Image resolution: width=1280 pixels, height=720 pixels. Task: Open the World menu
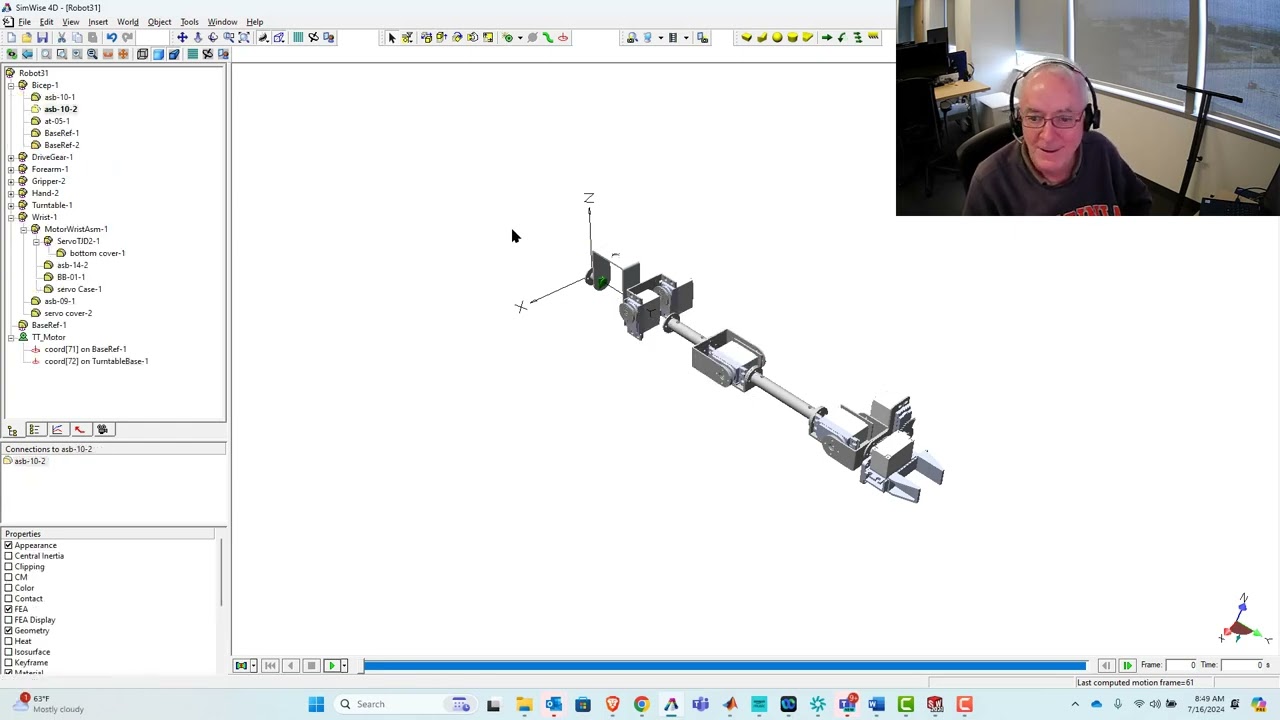128,22
